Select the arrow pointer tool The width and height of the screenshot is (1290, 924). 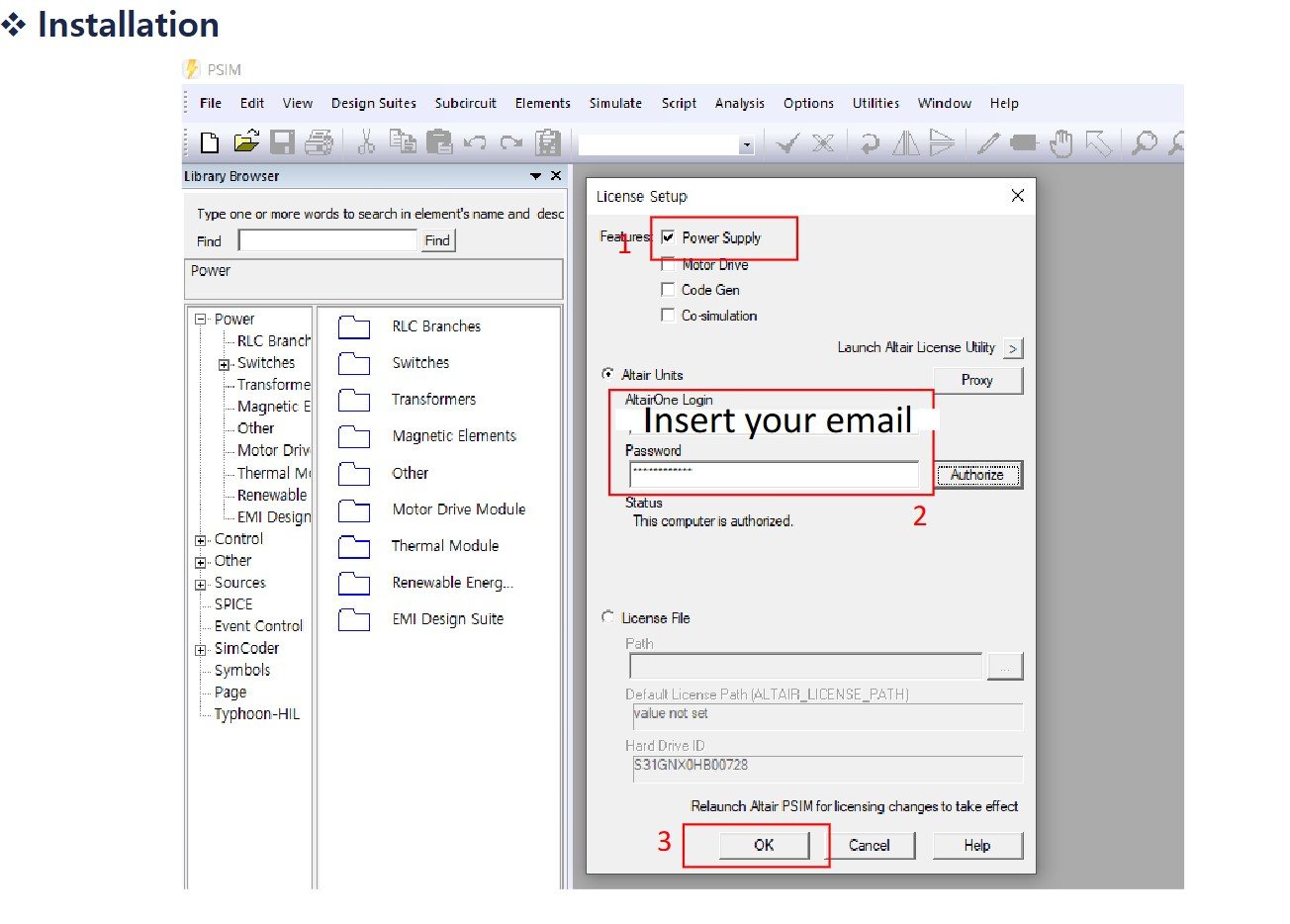coord(1098,143)
